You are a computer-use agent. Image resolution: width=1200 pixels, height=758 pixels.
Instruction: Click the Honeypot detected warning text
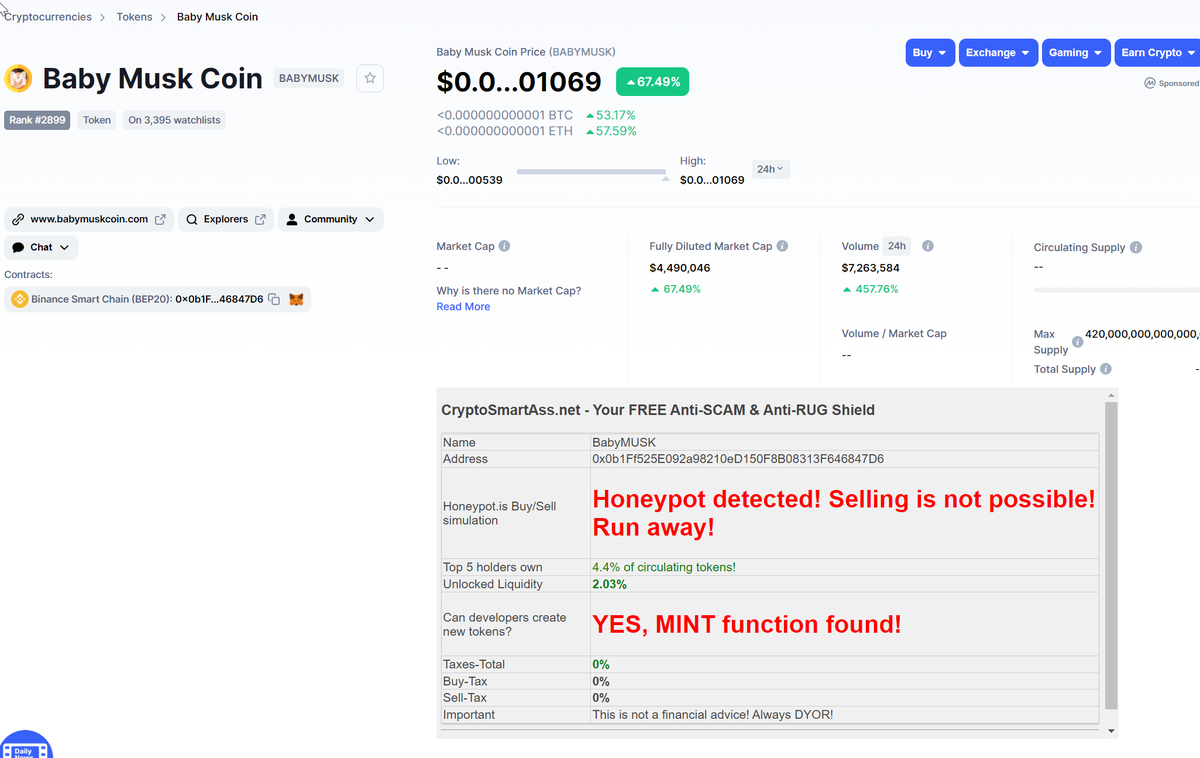point(844,512)
